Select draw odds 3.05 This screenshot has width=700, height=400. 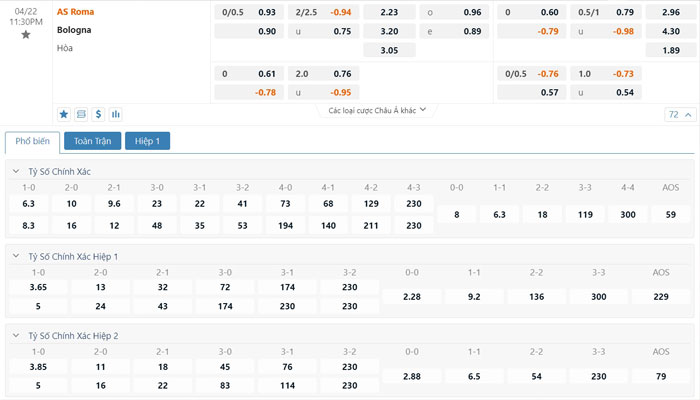[389, 50]
